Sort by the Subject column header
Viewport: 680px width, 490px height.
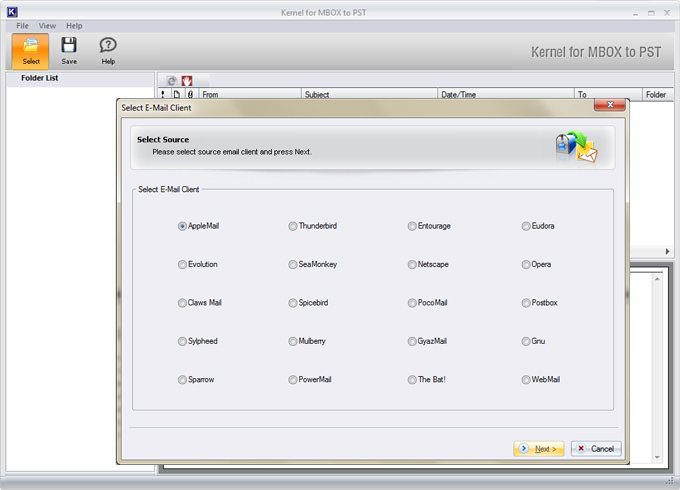(x=369, y=94)
